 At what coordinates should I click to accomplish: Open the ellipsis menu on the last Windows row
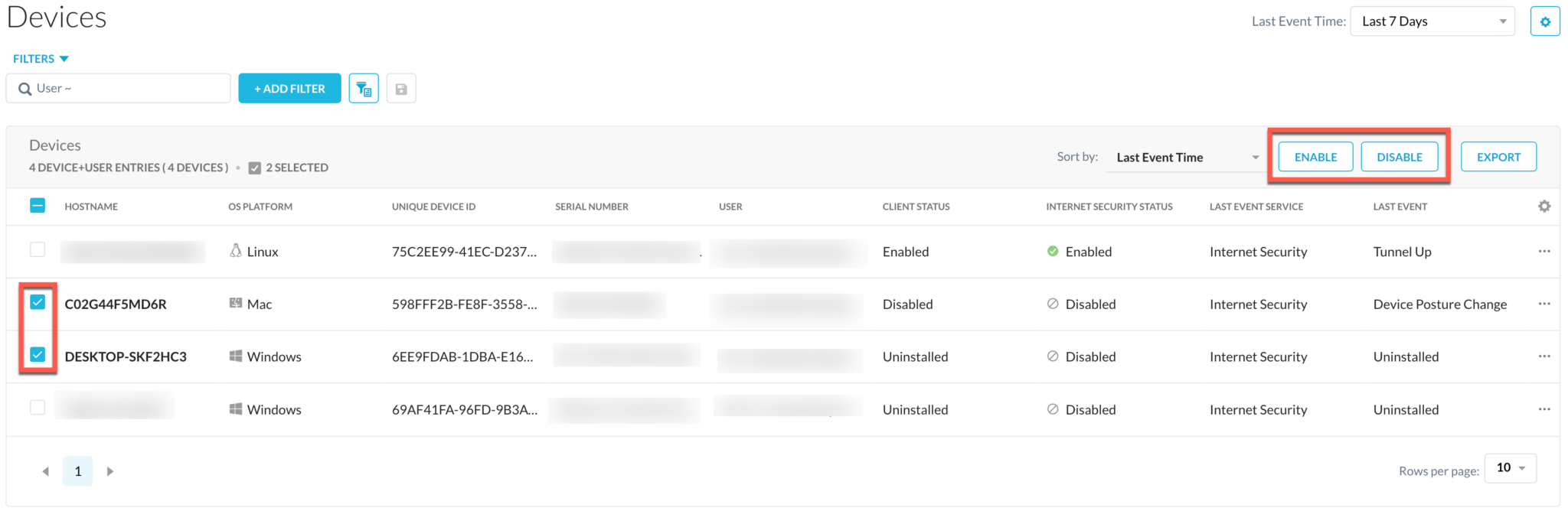click(1544, 408)
